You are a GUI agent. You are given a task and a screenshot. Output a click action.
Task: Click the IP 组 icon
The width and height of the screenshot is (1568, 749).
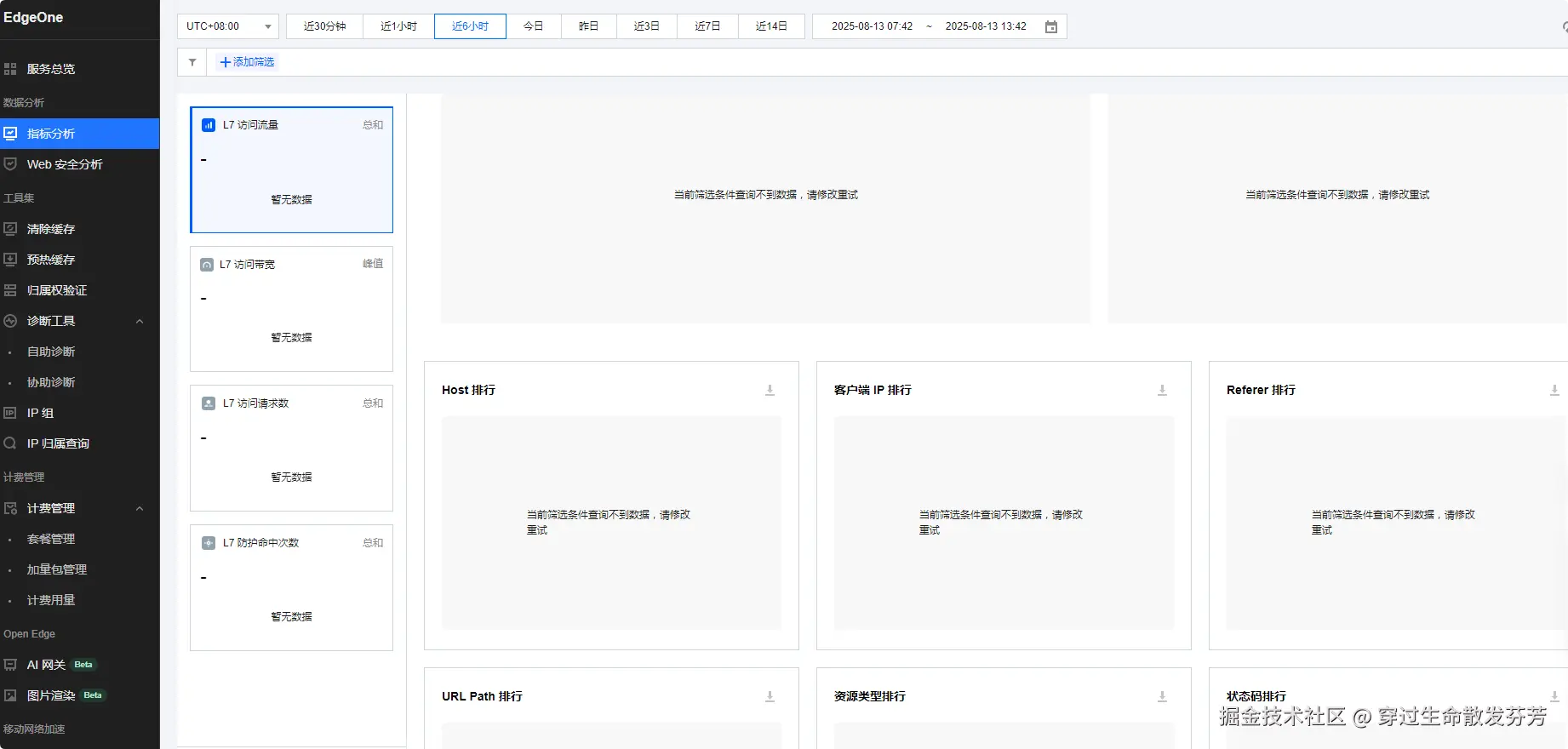click(x=10, y=413)
